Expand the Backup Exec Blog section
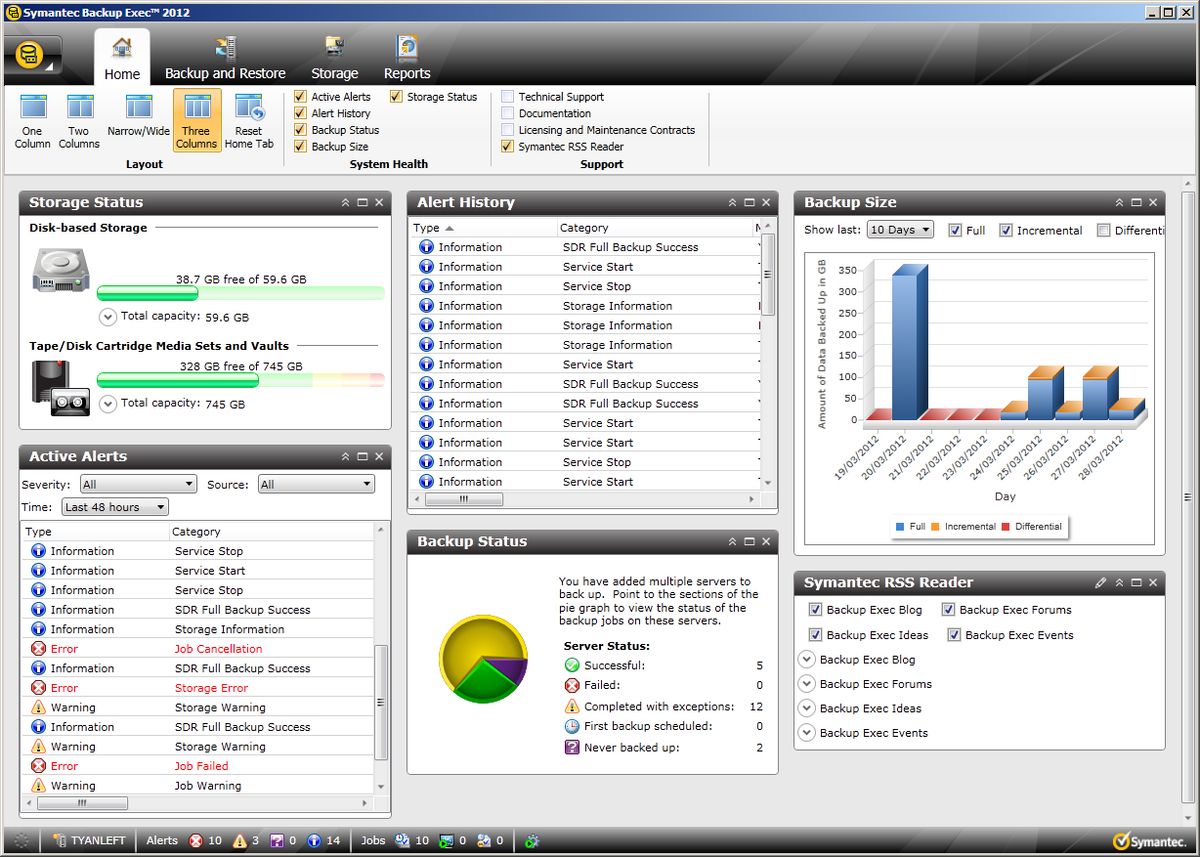Viewport: 1200px width, 857px height. [806, 659]
